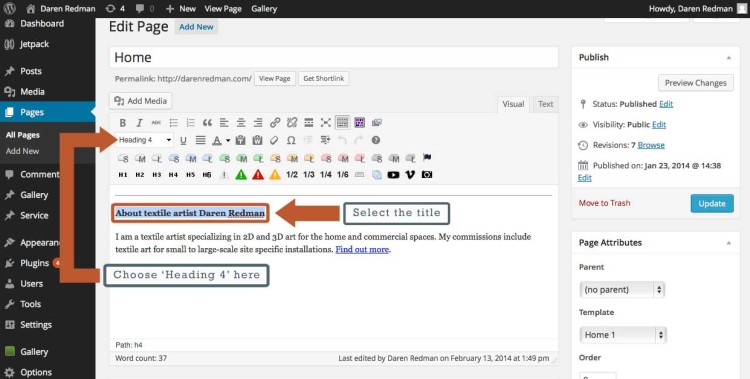Insert green alert box shortcode
Image resolution: width=750 pixels, height=379 pixels.
241,175
